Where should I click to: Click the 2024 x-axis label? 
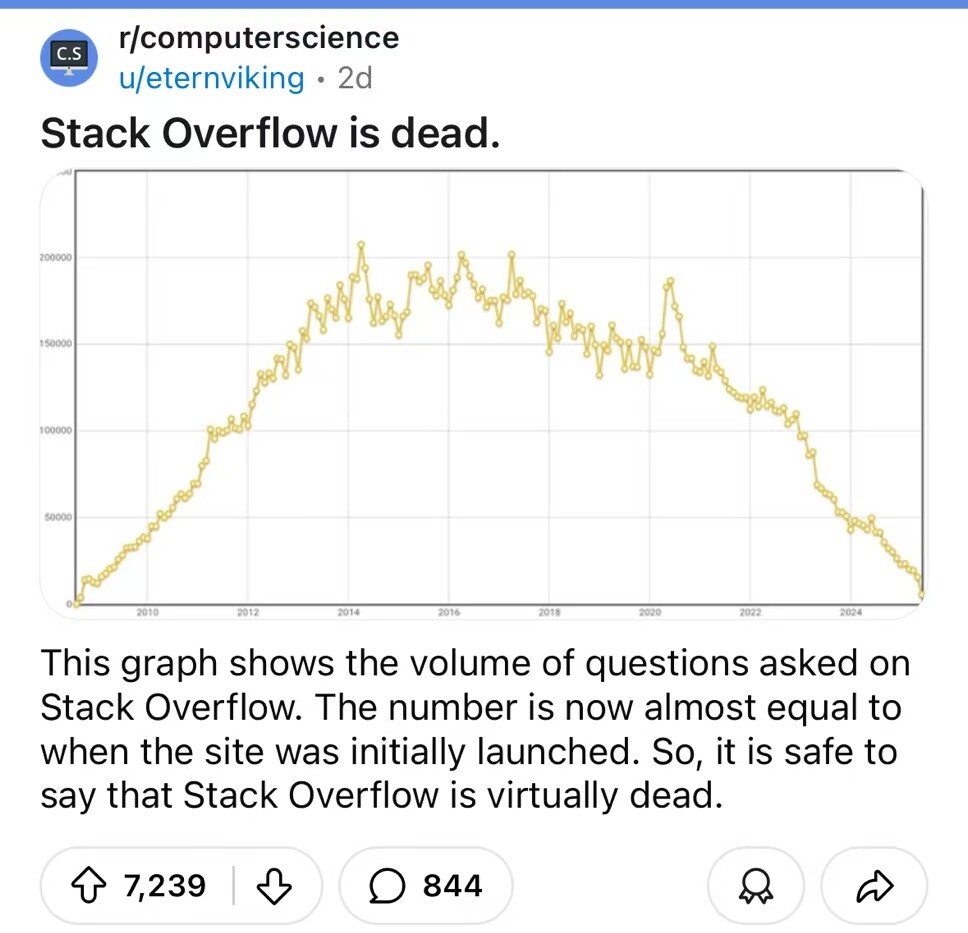point(851,612)
